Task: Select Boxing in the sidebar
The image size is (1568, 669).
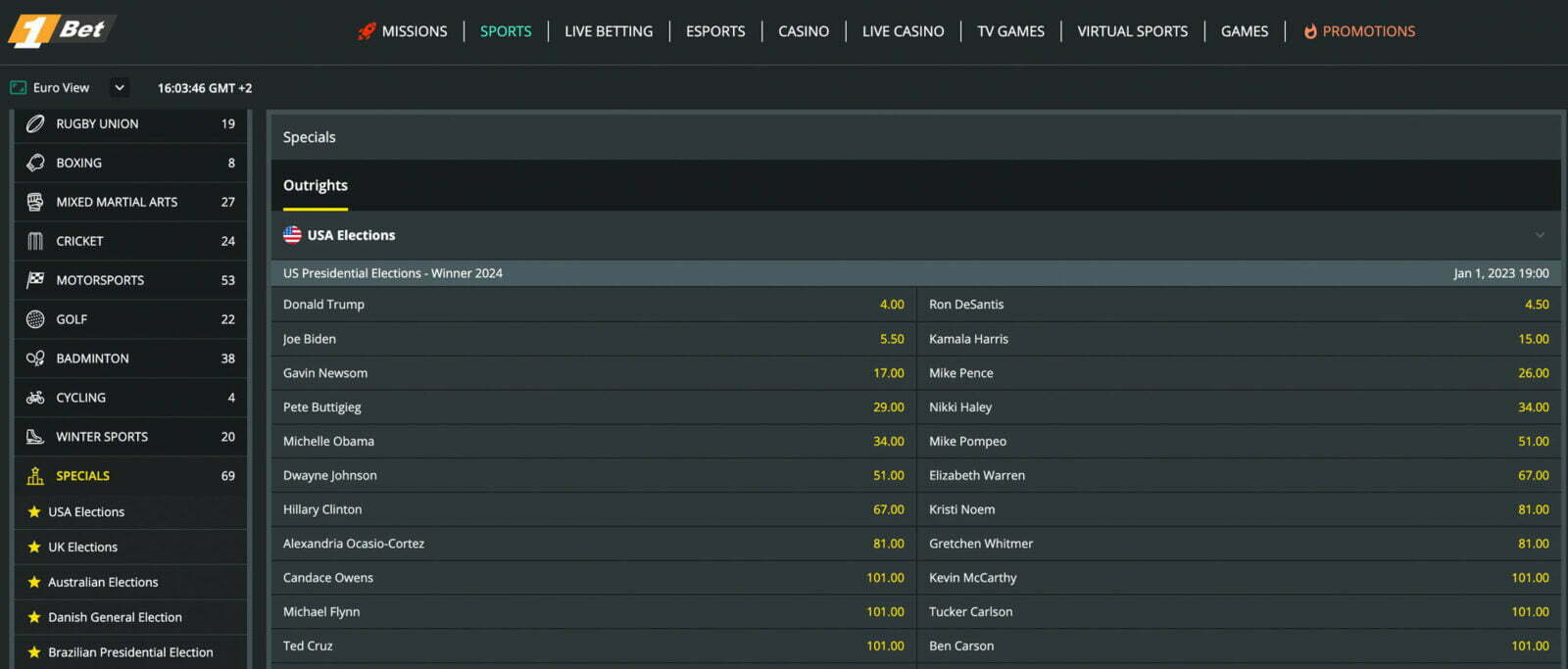Action: click(130, 163)
